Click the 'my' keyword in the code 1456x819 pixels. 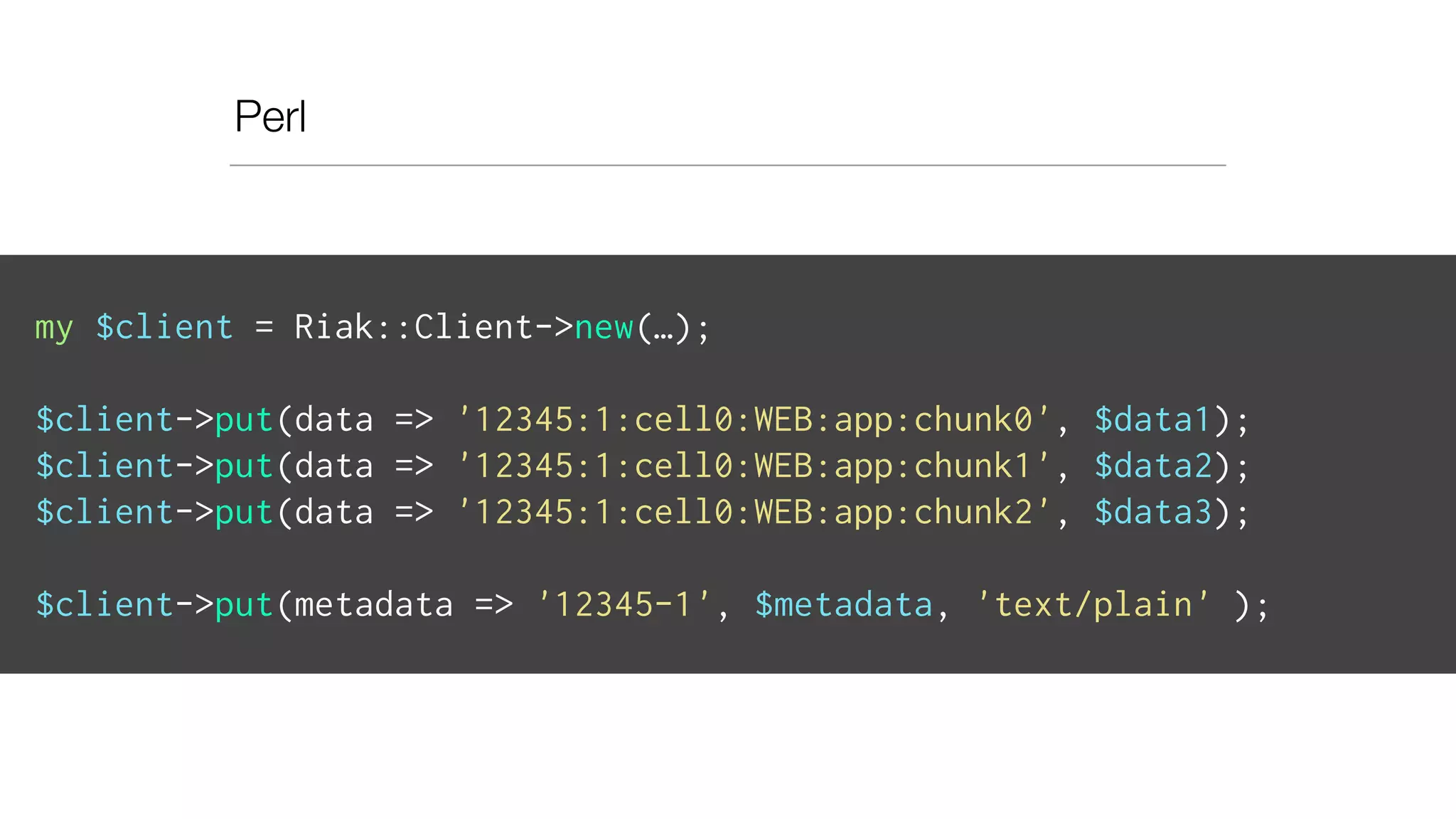[x=54, y=328]
